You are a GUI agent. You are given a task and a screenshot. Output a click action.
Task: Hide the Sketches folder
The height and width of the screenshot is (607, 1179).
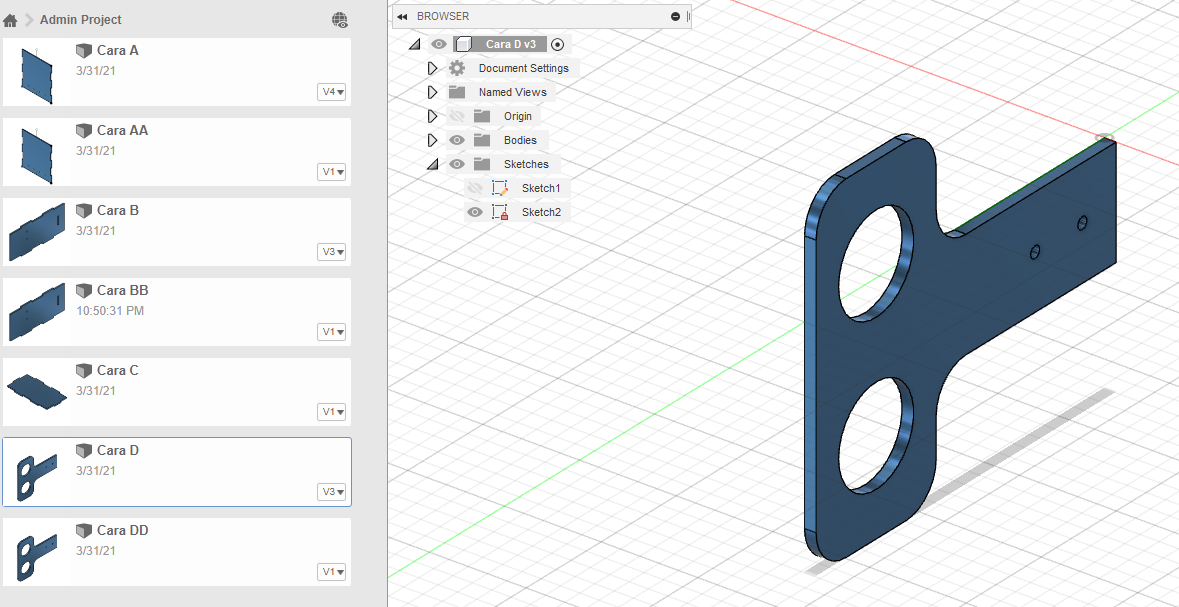pyautogui.click(x=456, y=164)
